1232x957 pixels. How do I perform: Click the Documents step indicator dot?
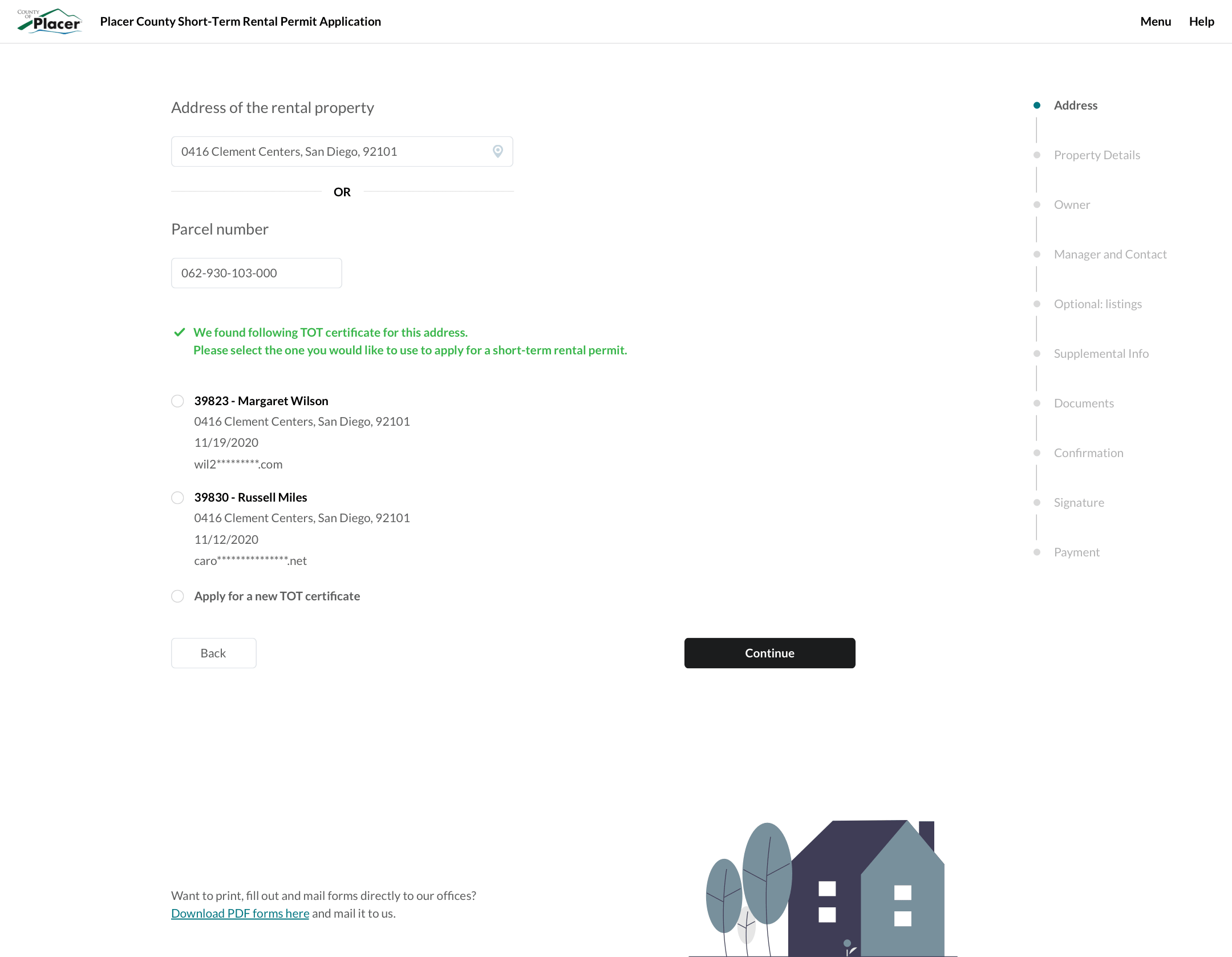pos(1036,403)
